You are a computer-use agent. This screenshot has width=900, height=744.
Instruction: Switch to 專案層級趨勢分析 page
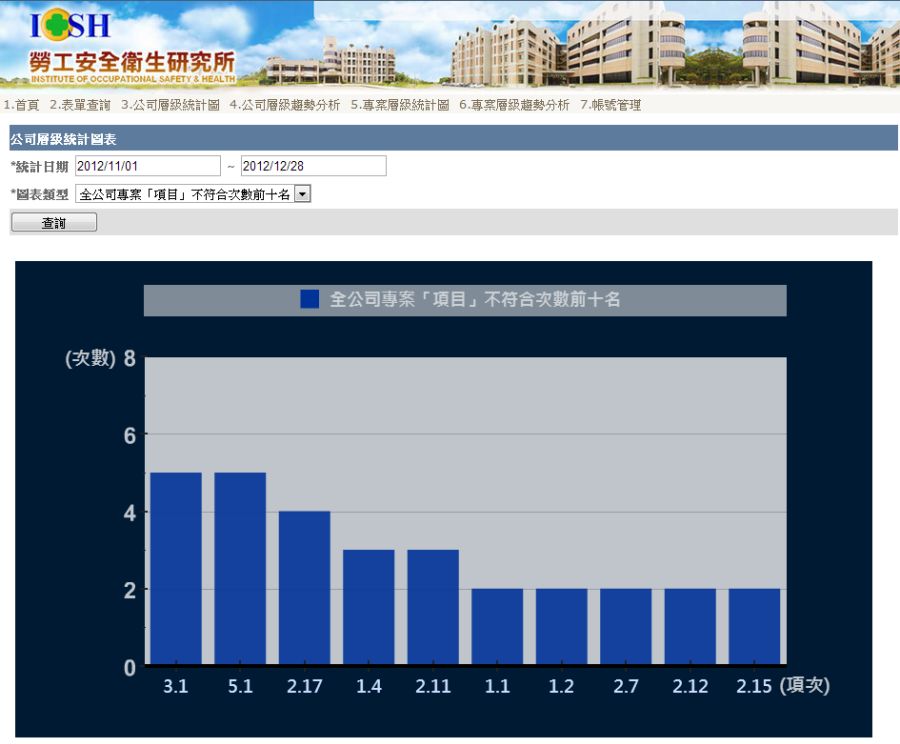[514, 105]
